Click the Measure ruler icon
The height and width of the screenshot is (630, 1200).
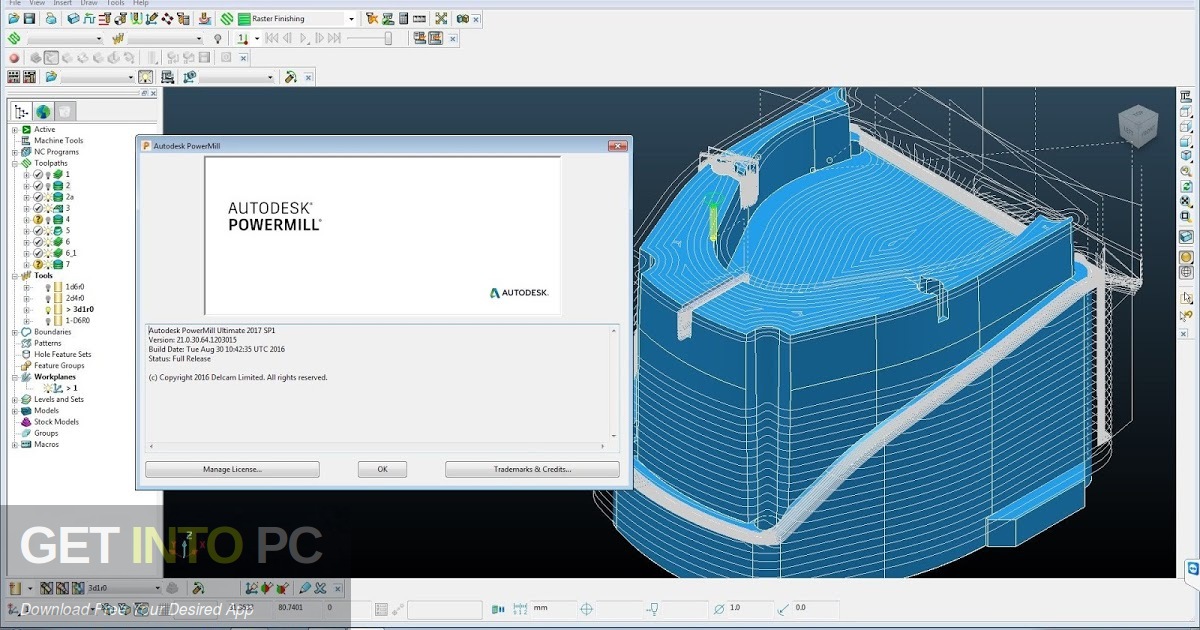pyautogui.click(x=419, y=18)
